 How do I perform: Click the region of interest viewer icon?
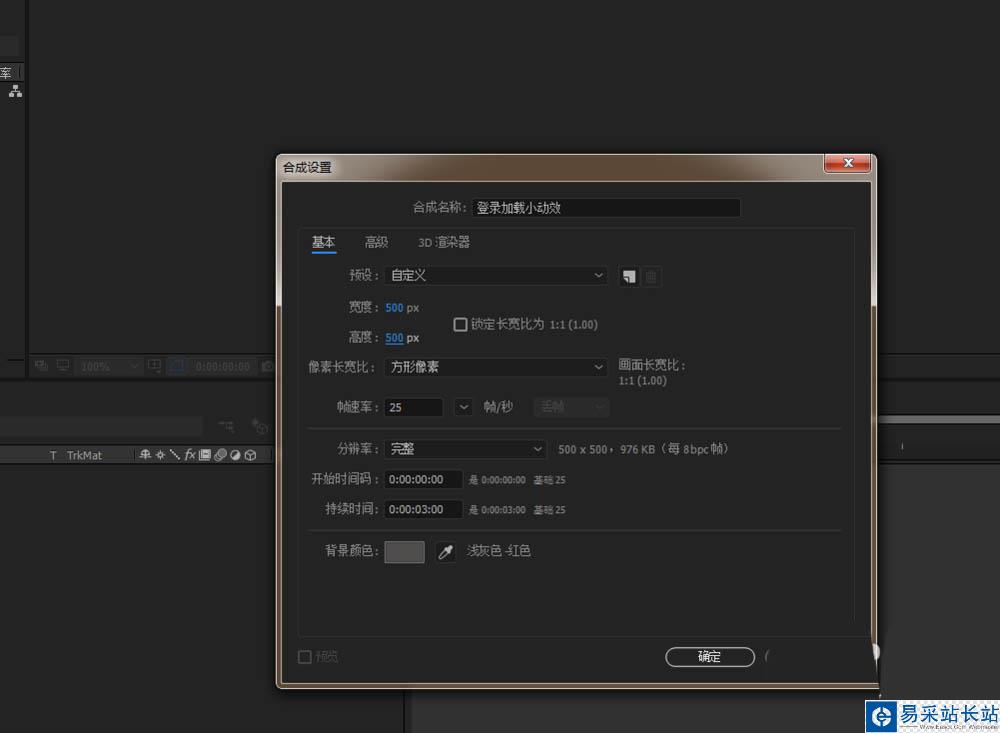(154, 366)
